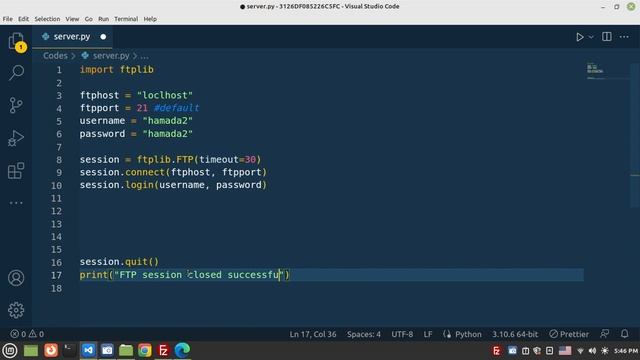Screen dimensions: 640x360
Task: Expand the run options dropdown arrow
Action: pos(591,37)
